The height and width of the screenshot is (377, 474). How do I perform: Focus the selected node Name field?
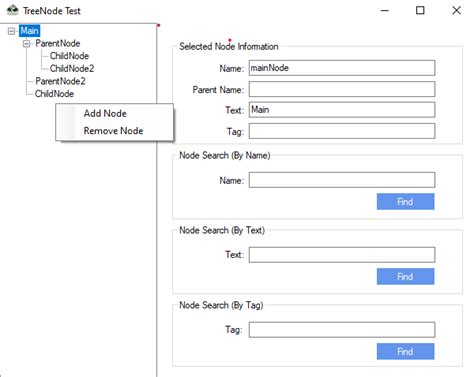[x=342, y=68]
